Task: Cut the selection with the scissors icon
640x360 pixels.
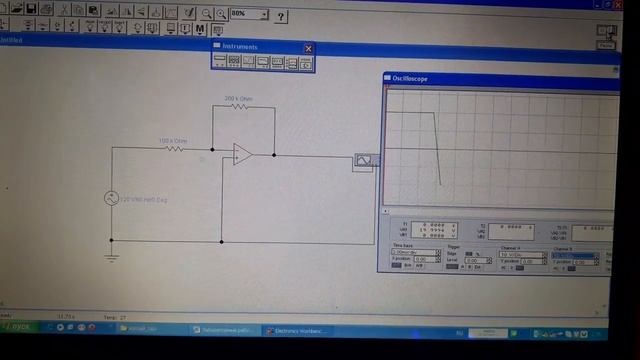Action: [x=64, y=10]
